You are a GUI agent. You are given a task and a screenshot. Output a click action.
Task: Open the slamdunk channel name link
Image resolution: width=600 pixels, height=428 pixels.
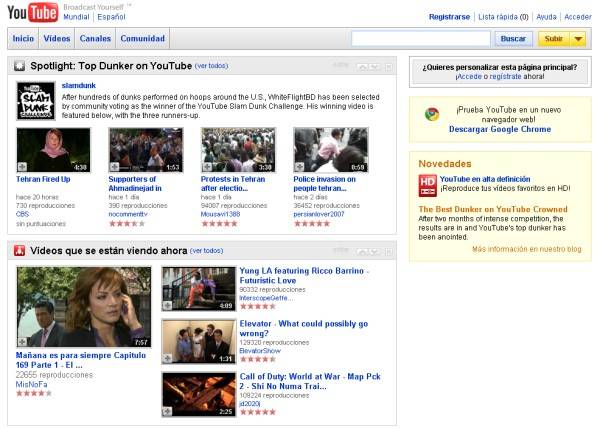tap(79, 85)
